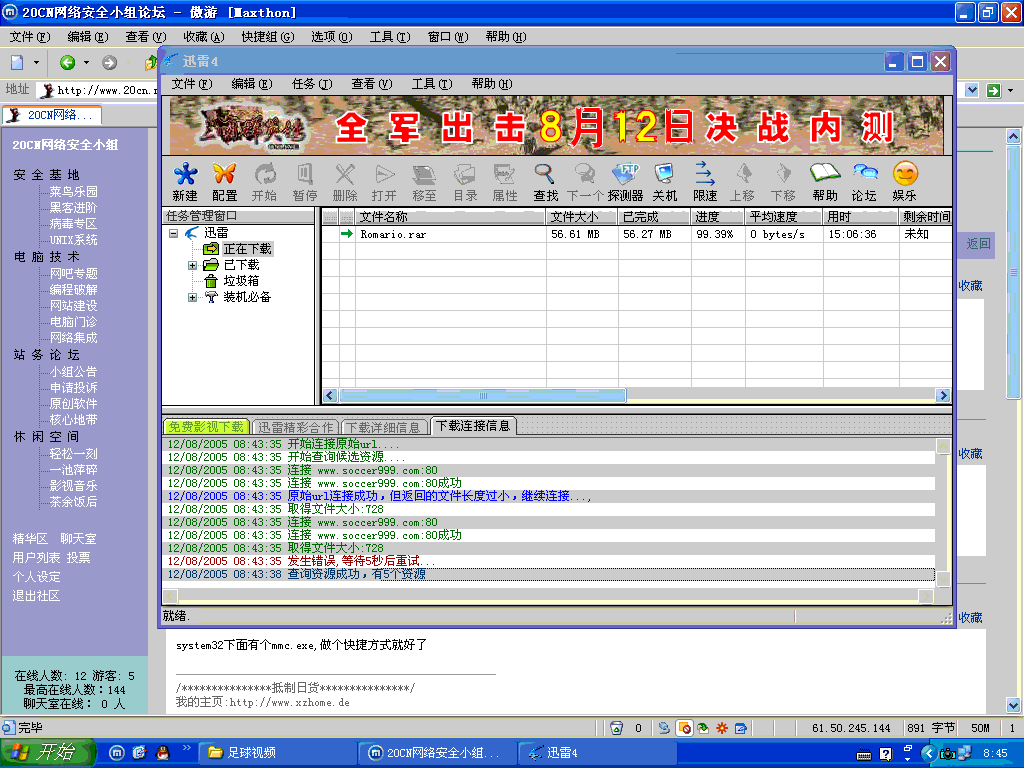This screenshot has width=1024, height=768.
Task: Click the popup blocker status bar icon
Action: tap(684, 728)
